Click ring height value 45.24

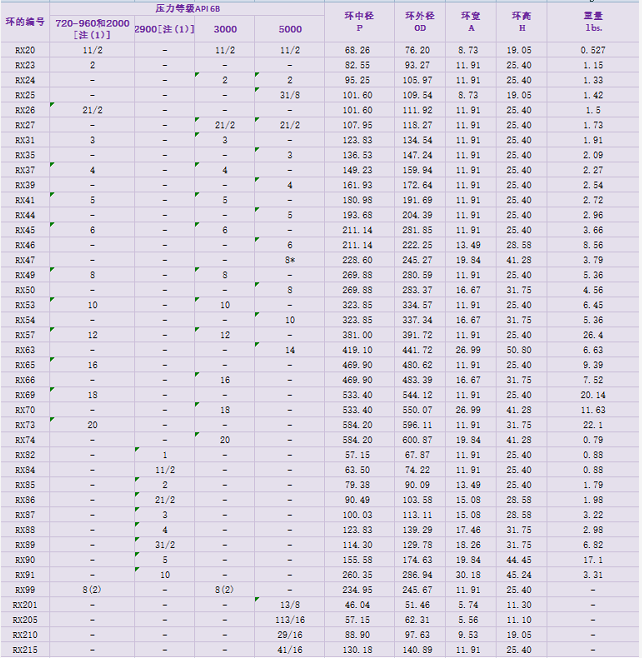[x=519, y=575]
